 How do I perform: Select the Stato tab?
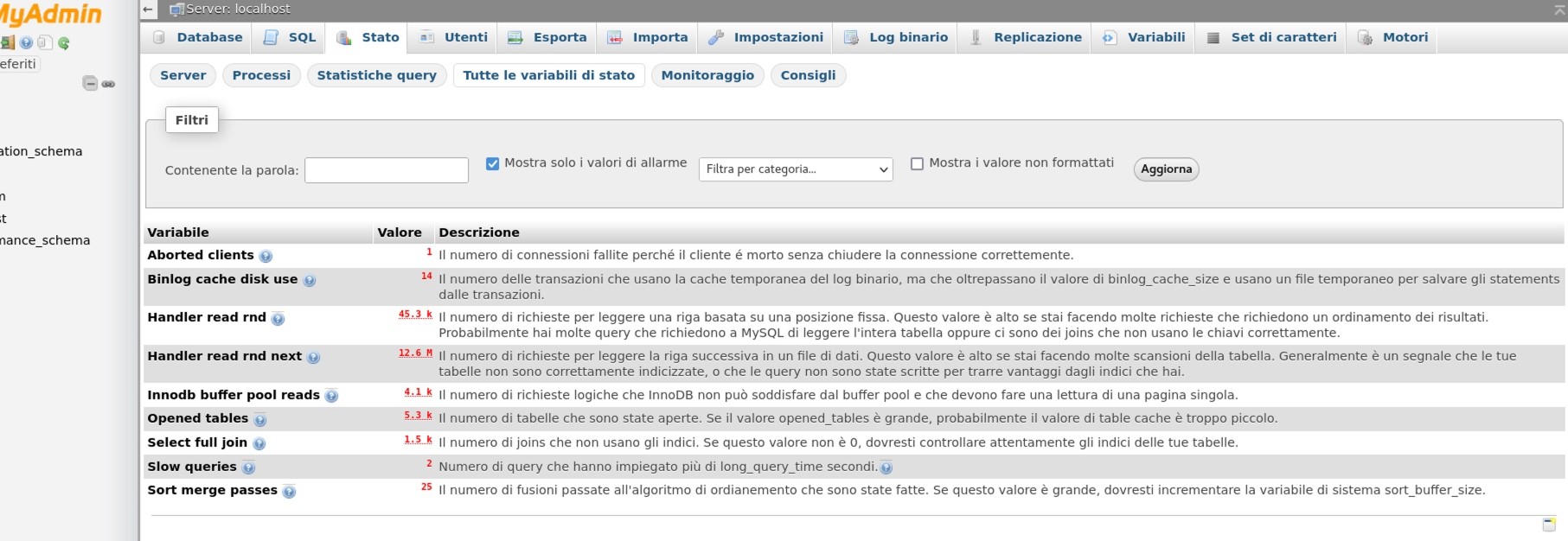(x=368, y=38)
